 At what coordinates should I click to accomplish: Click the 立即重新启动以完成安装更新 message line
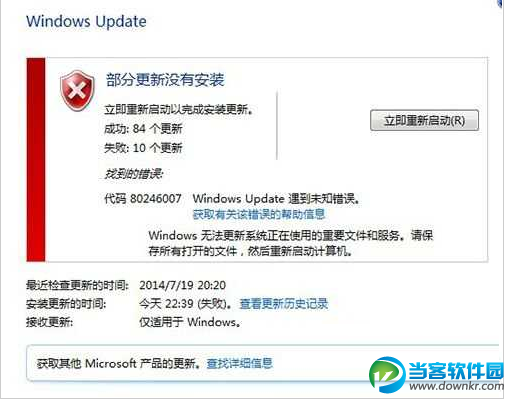pos(179,109)
